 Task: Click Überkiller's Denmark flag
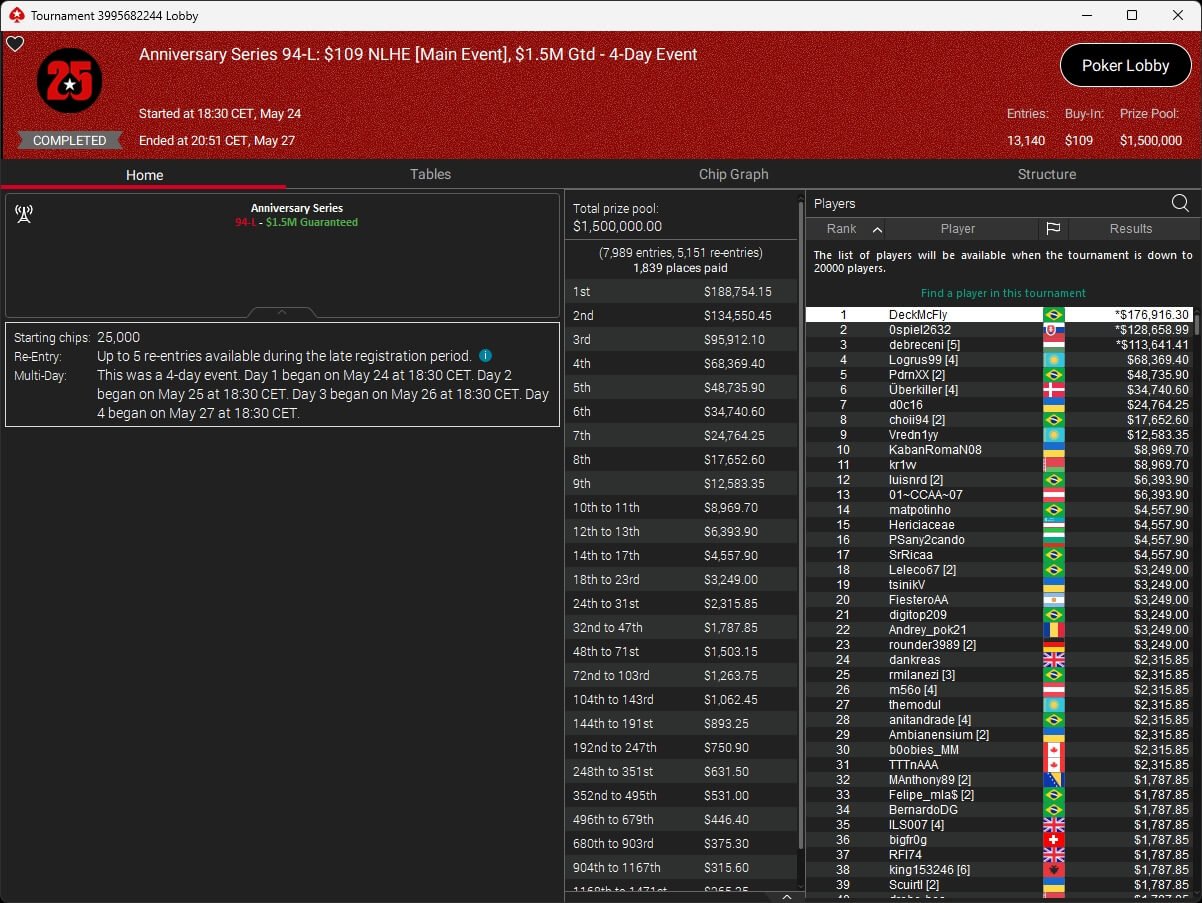click(x=1053, y=390)
